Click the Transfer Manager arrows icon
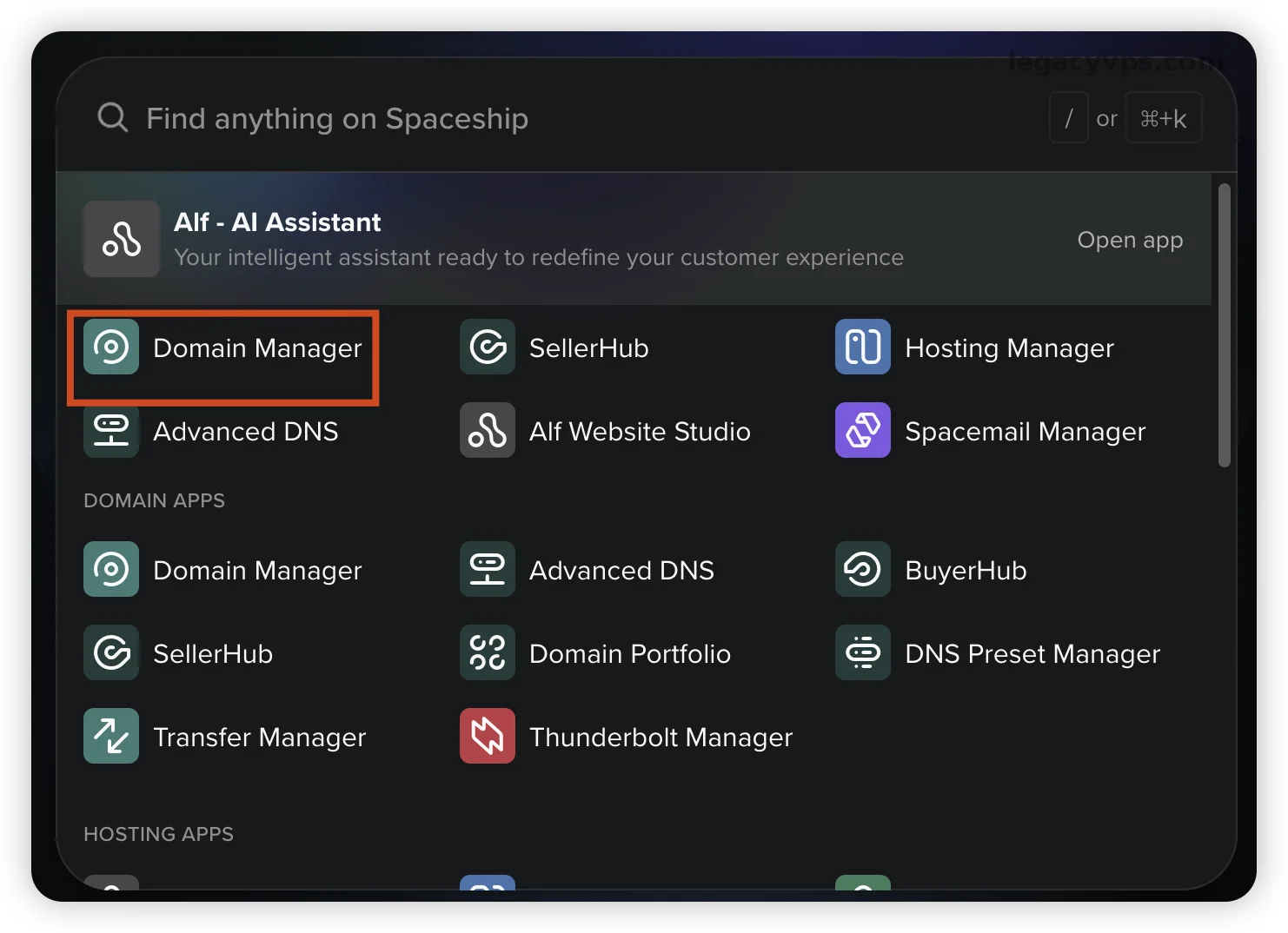Screen dimensions: 1288x933 pyautogui.click(x=111, y=736)
